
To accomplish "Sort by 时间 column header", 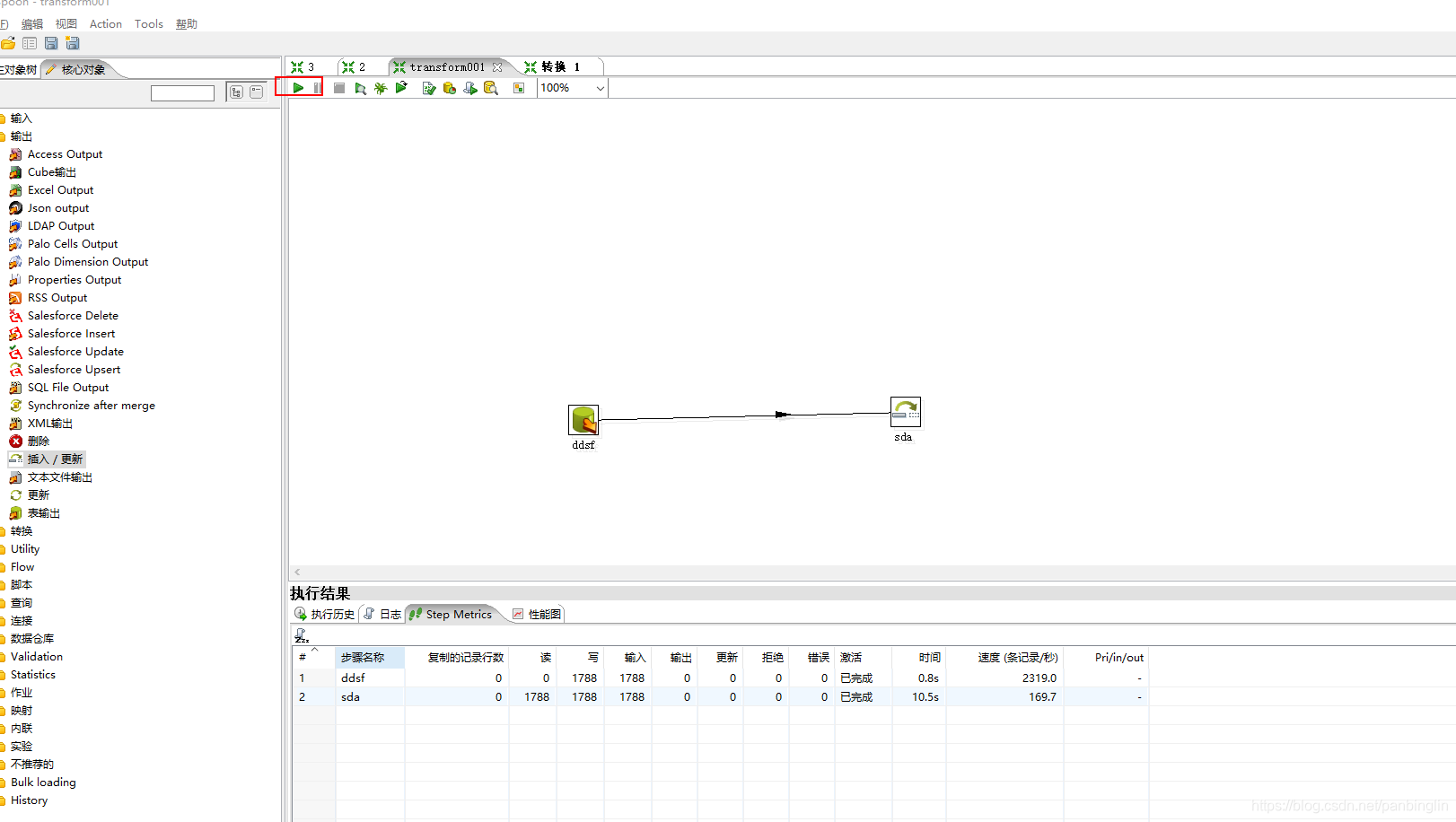I will point(918,658).
